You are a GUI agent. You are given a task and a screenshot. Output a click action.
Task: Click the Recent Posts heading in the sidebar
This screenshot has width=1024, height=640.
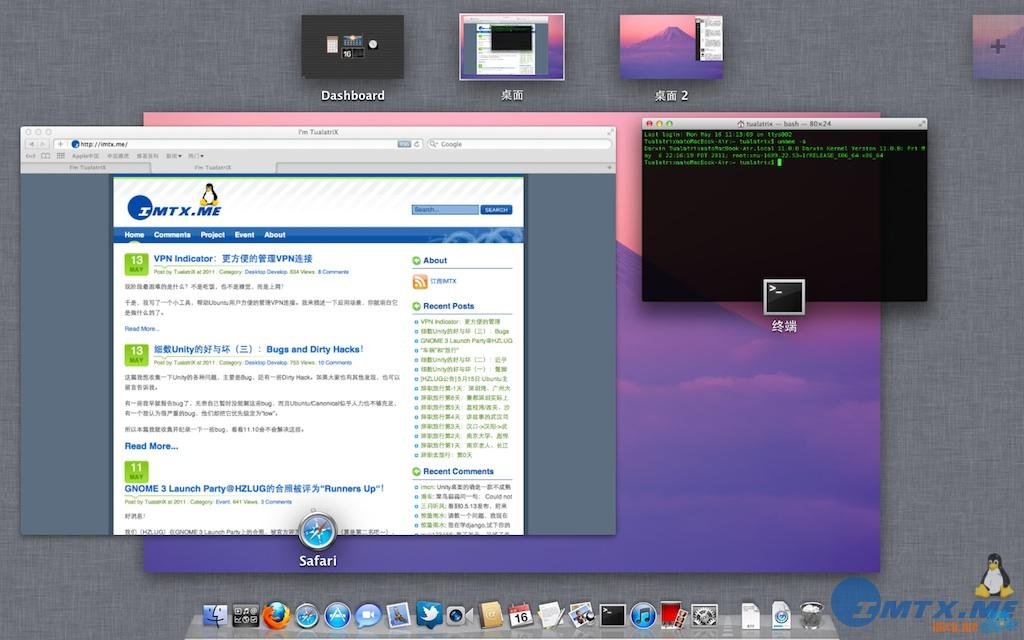pos(449,306)
